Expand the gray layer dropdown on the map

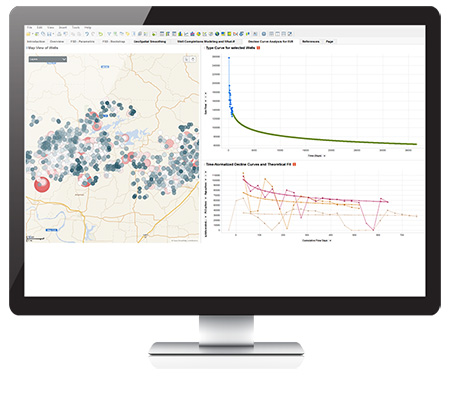48,59
